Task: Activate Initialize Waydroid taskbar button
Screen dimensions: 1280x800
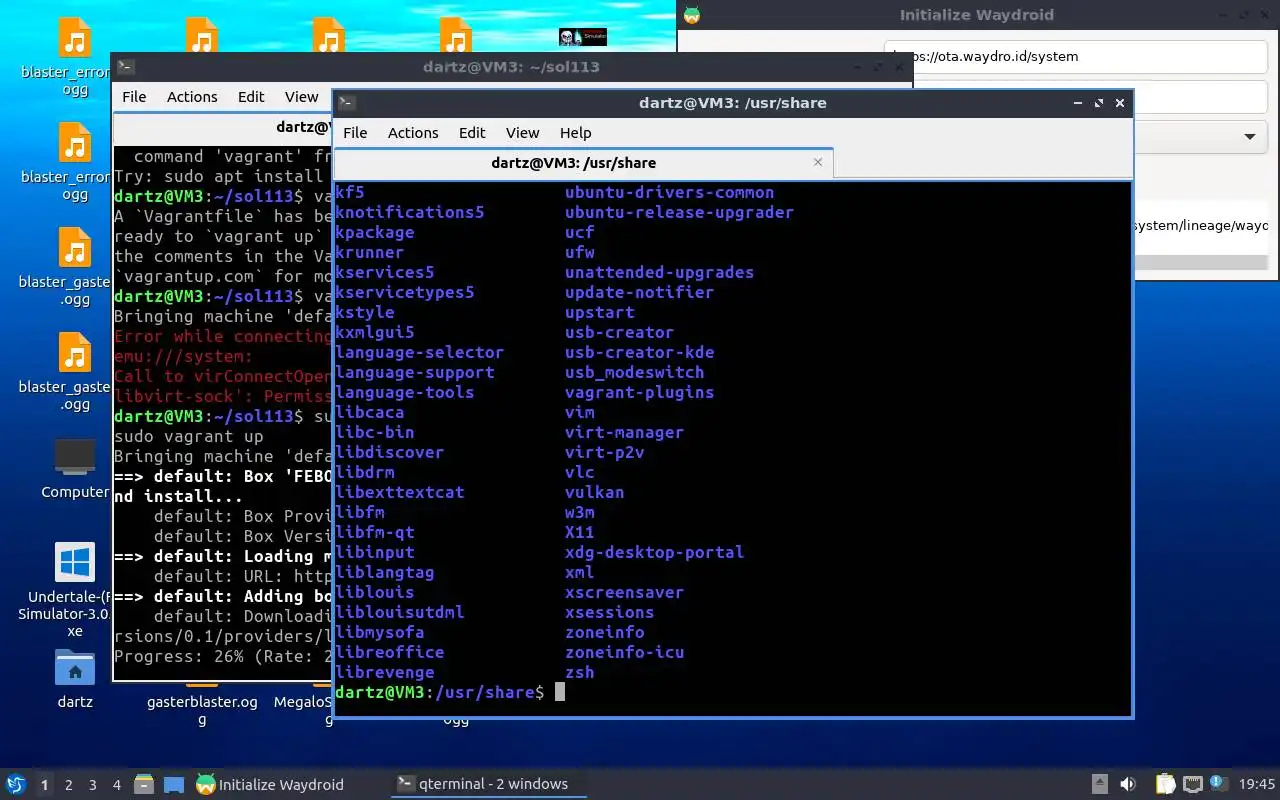Action: pos(270,785)
